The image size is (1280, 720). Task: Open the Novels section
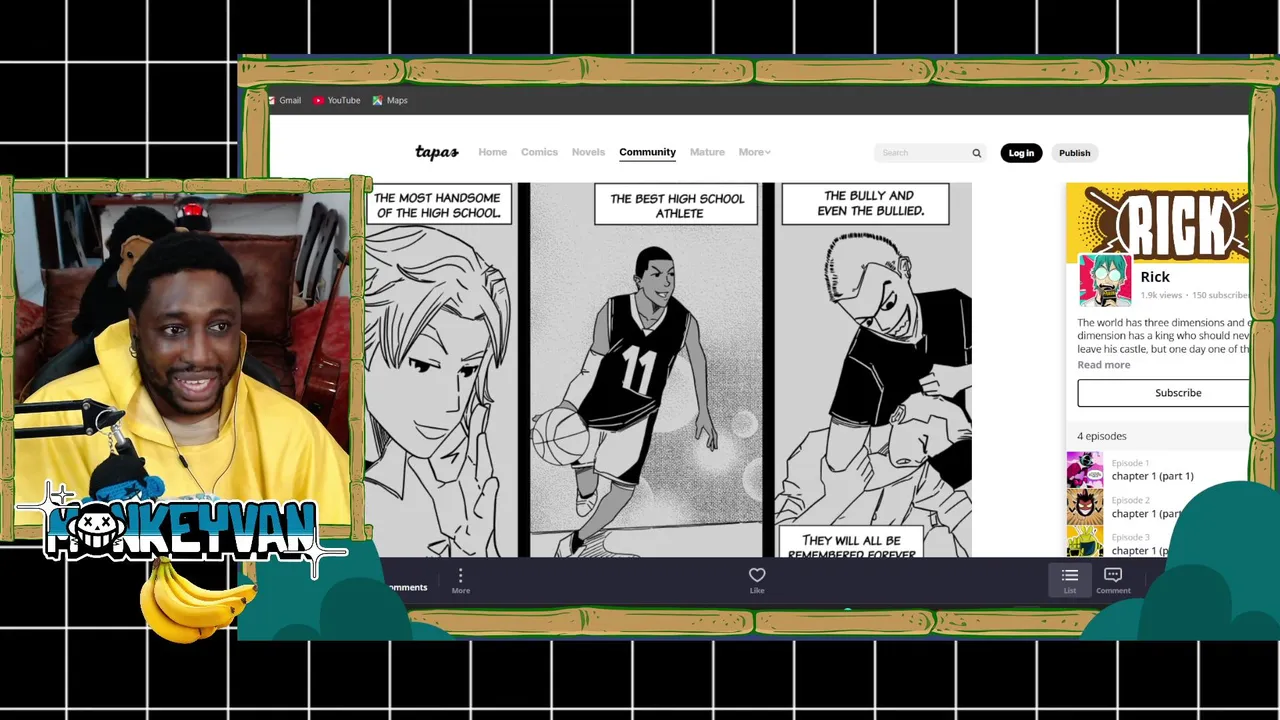click(x=588, y=152)
